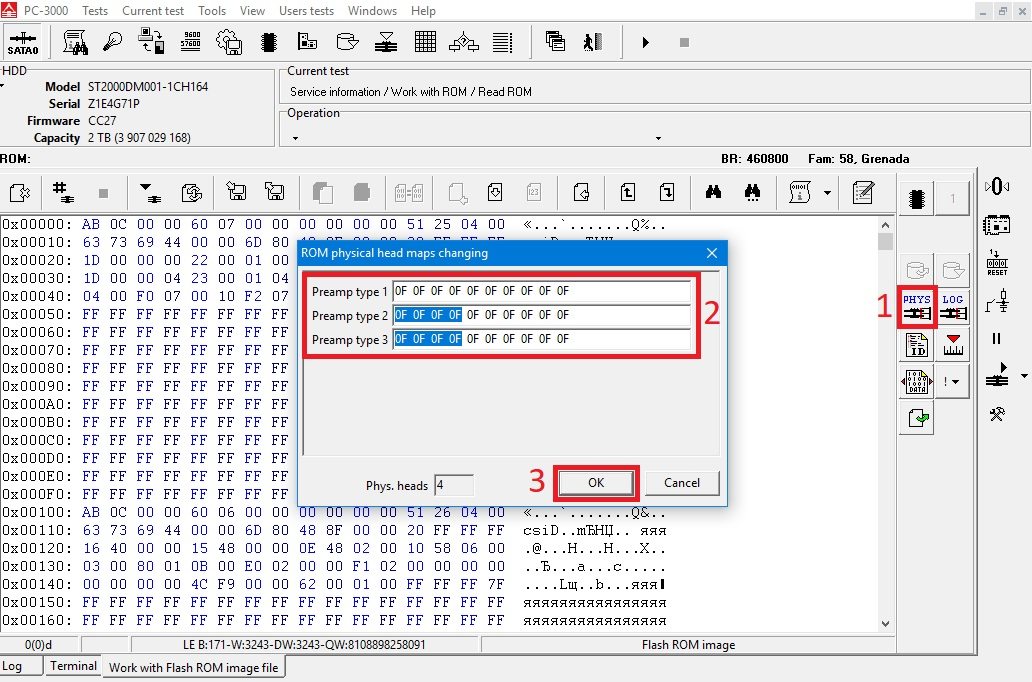
Task: Click the PHYS head map button
Action: coord(916,306)
